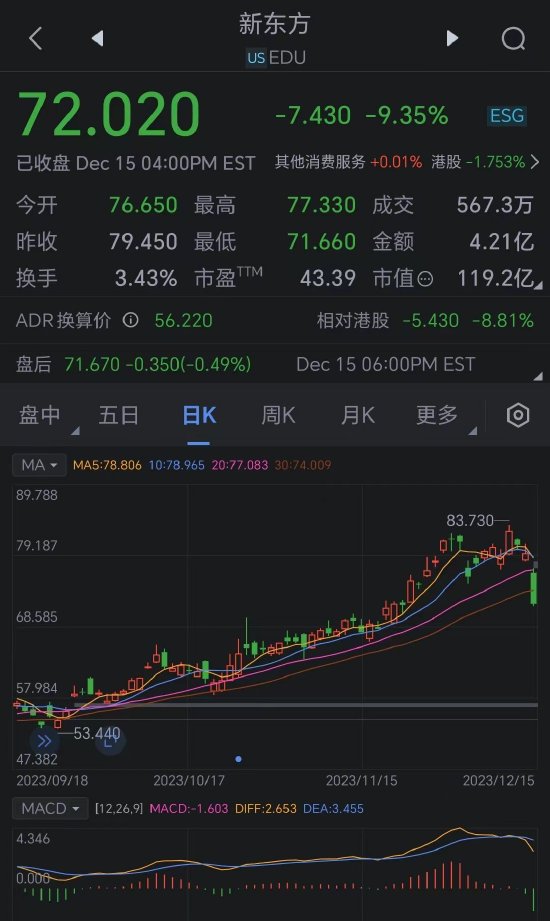Tap the MA5:78.806 legend value

click(x=107, y=465)
